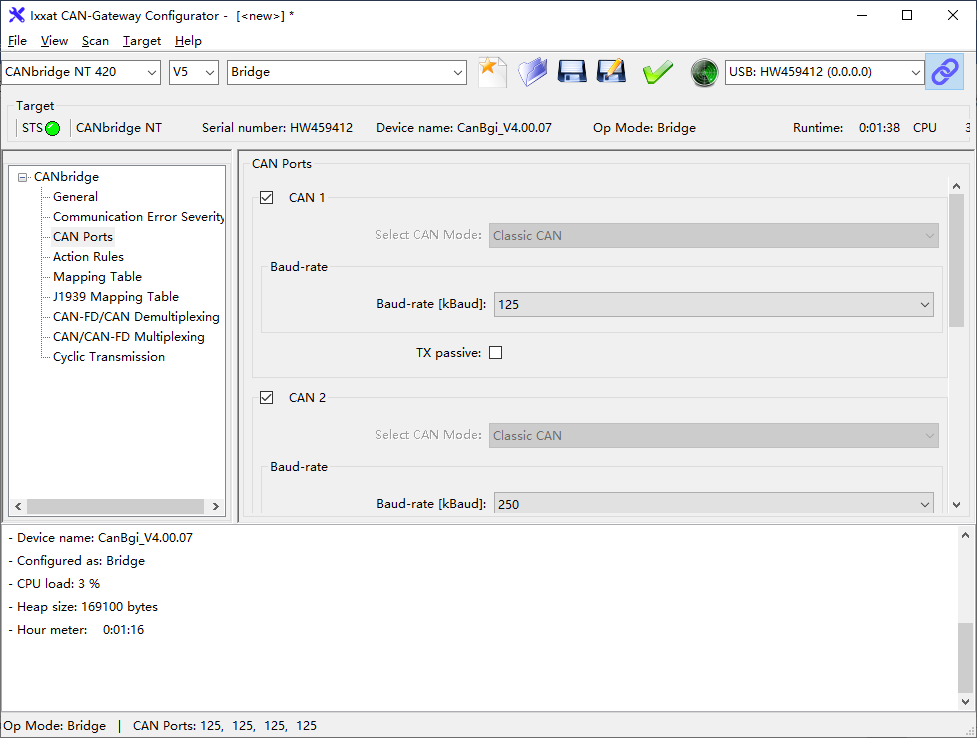The height and width of the screenshot is (738, 977).
Task: Click the Ixxat application logo icon
Action: 16,15
